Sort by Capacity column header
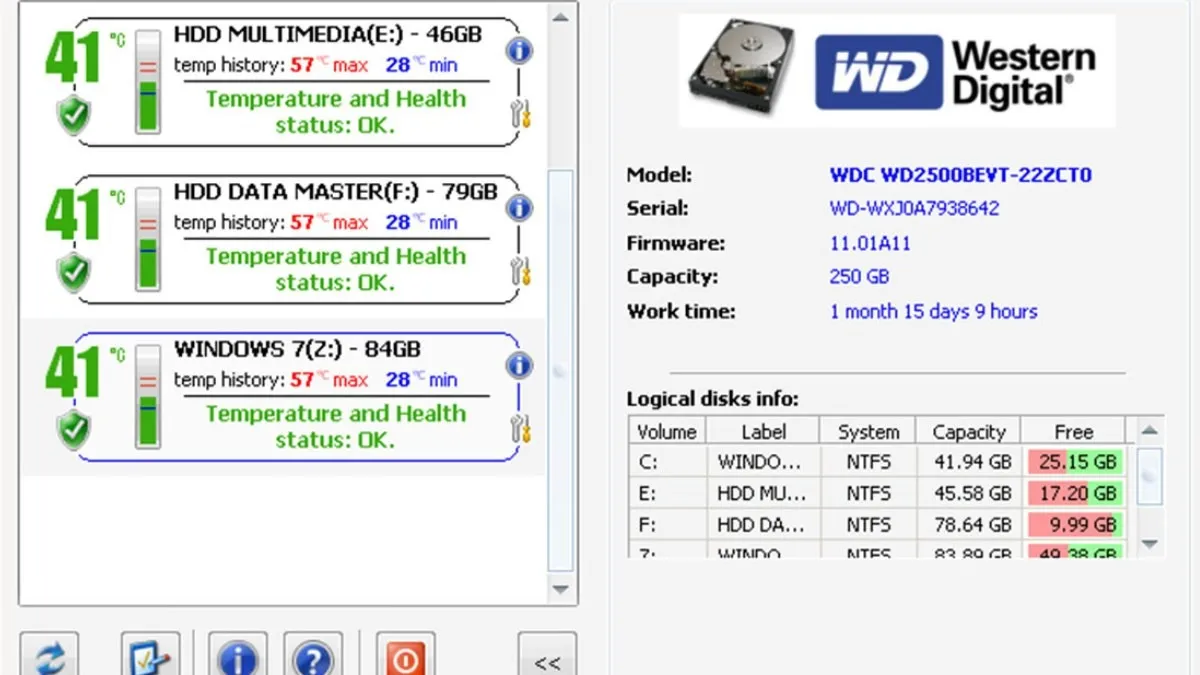 (968, 432)
